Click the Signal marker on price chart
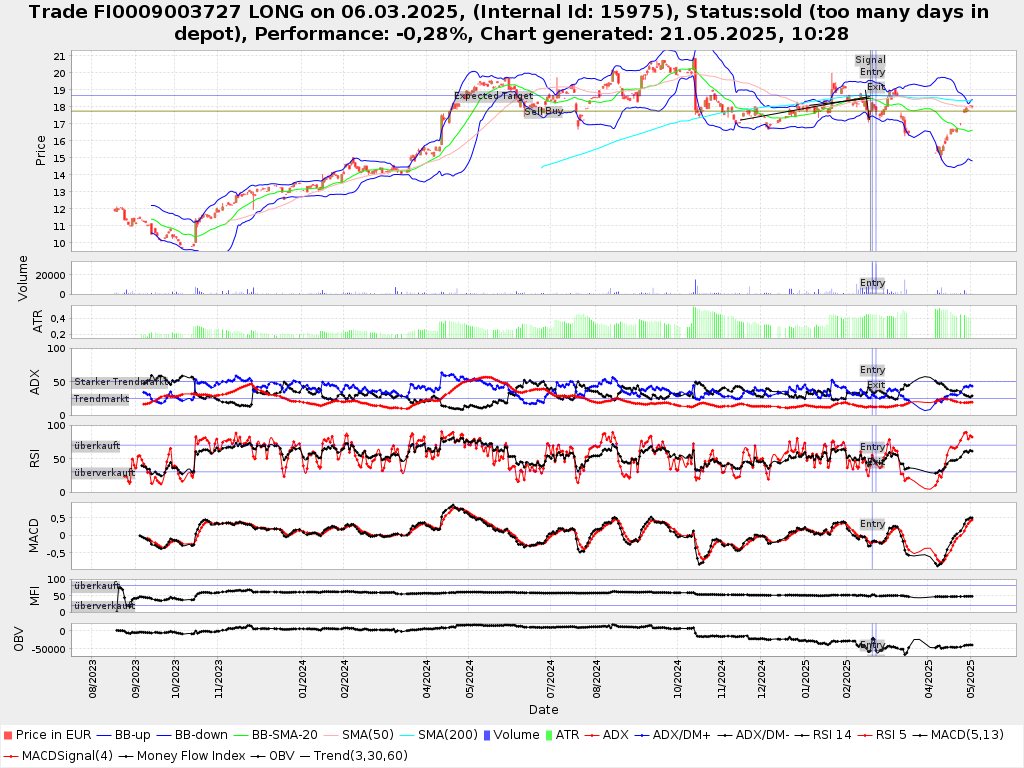This screenshot has width=1024, height=768. 870,60
